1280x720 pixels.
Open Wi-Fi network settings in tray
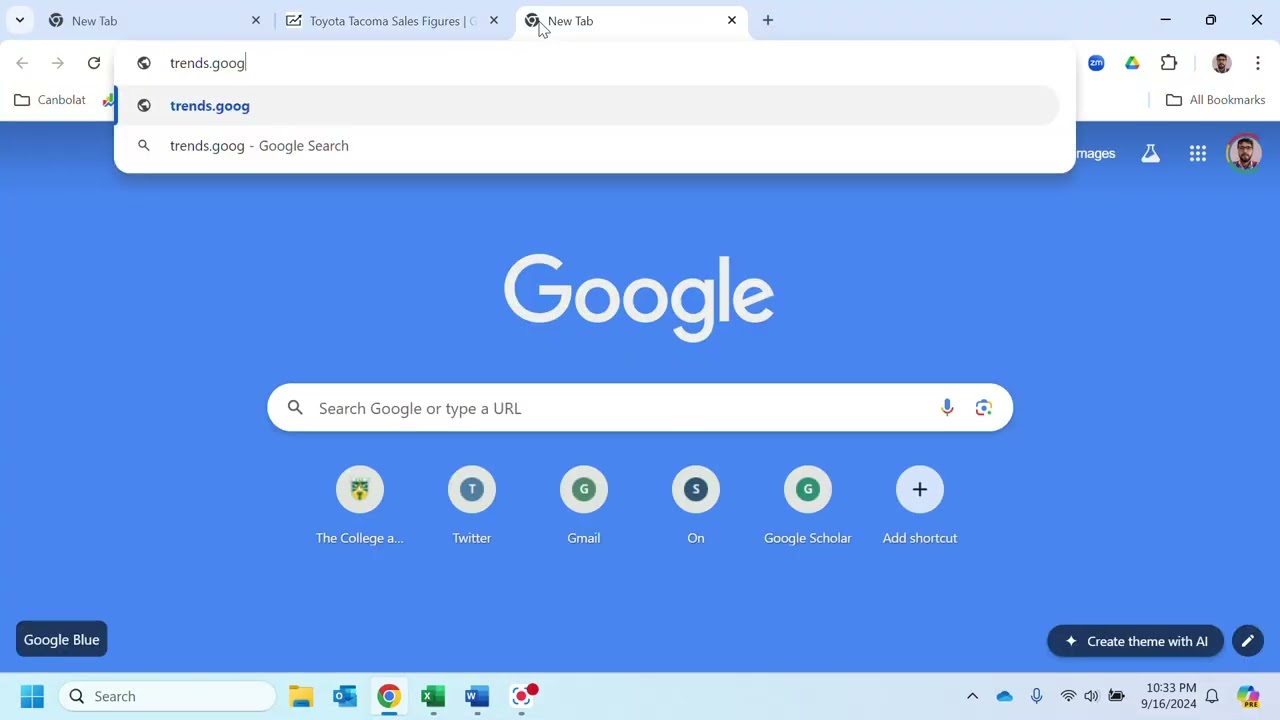[x=1068, y=696]
